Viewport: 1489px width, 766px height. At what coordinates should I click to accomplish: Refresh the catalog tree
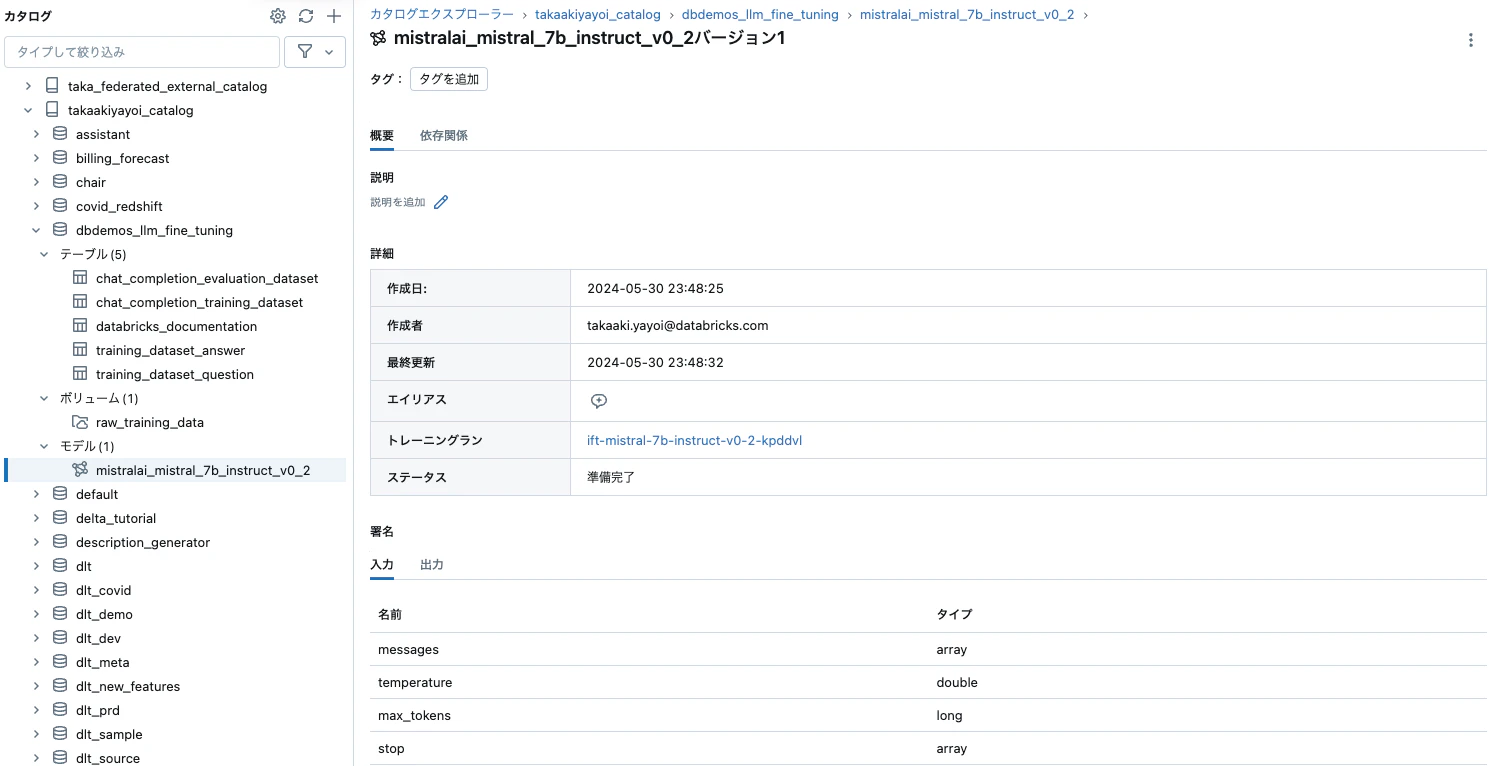[x=306, y=16]
